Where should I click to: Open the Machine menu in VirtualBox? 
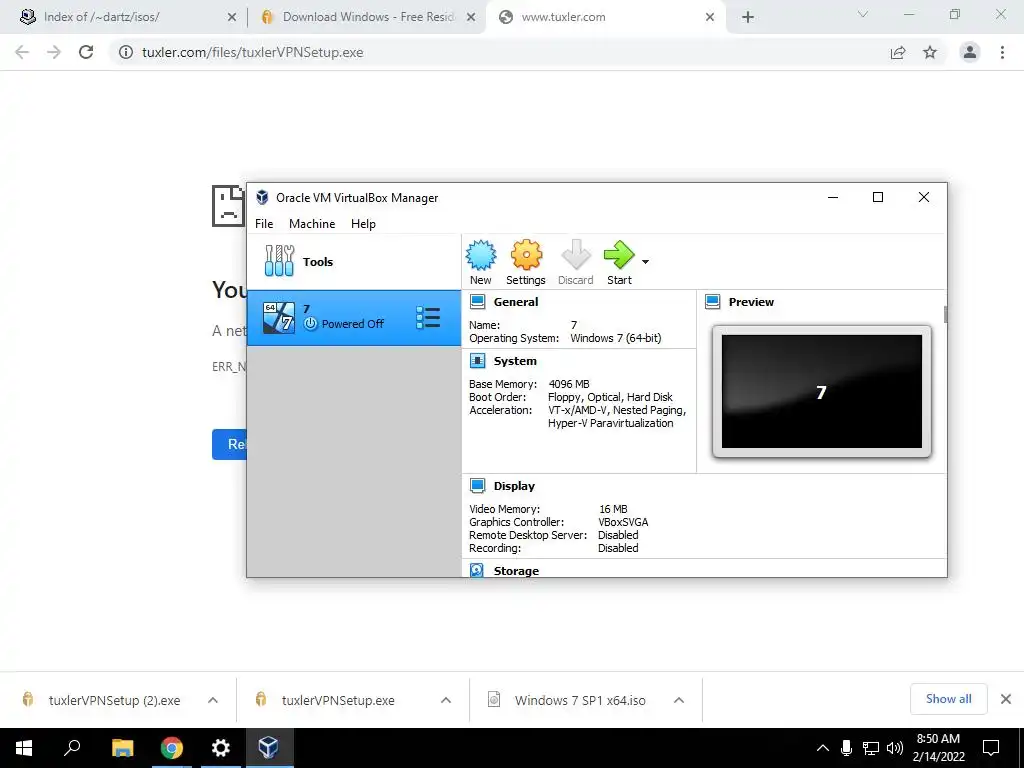tap(312, 223)
